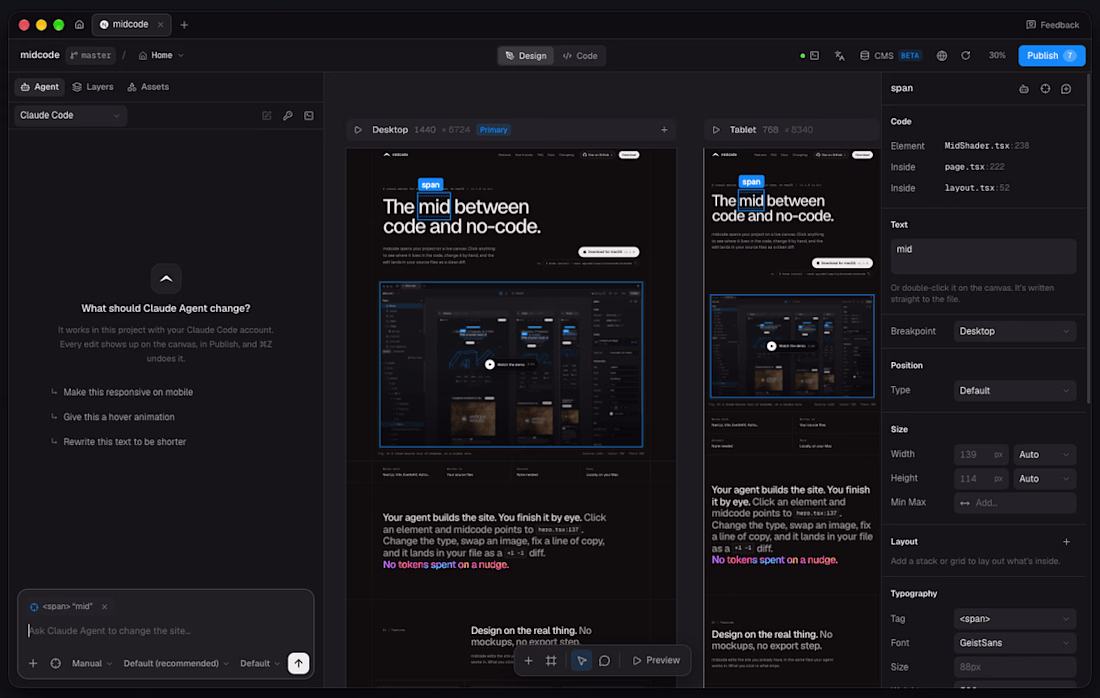This screenshot has width=1100, height=698.
Task: Select the frame tool in the canvas toolbar
Action: pyautogui.click(x=551, y=660)
